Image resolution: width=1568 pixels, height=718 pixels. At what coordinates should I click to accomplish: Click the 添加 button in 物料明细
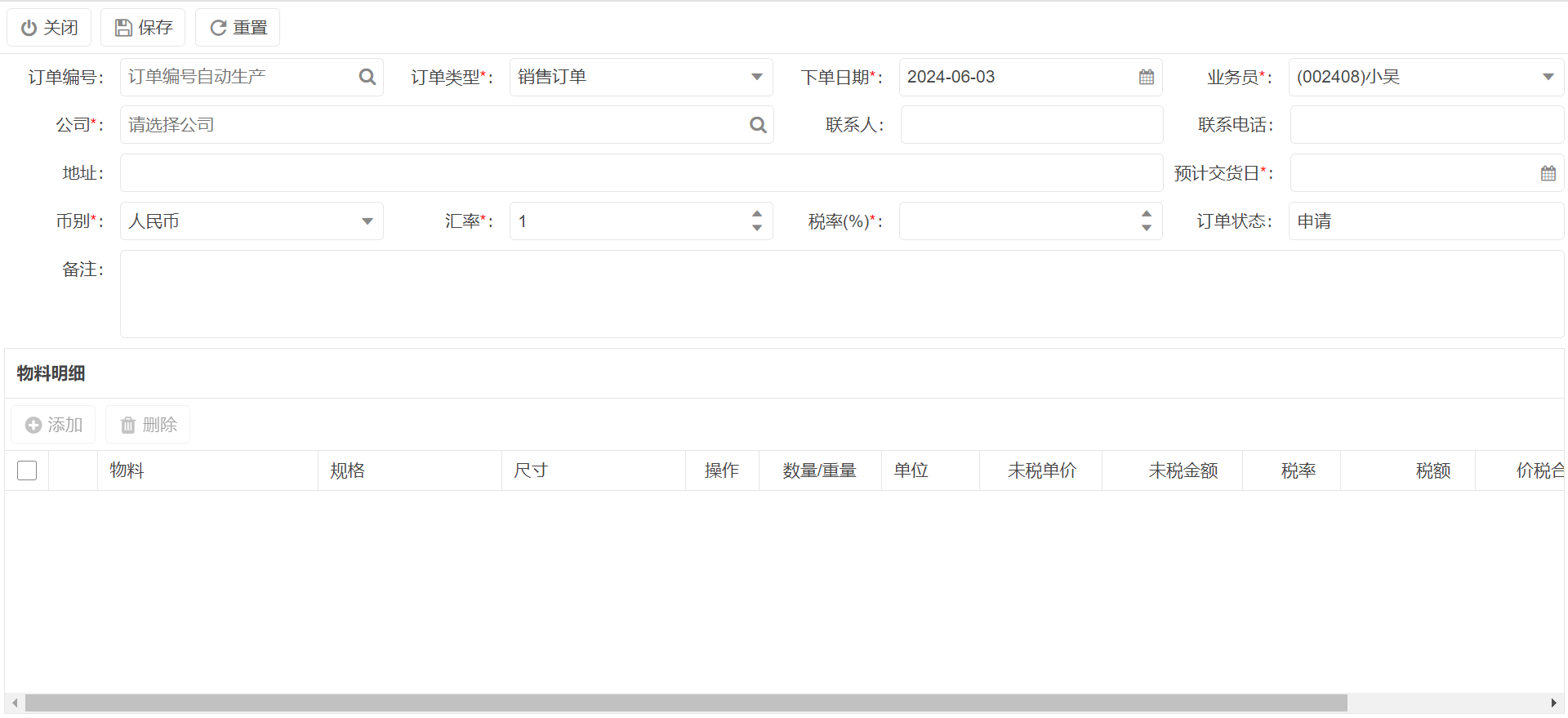[53, 425]
